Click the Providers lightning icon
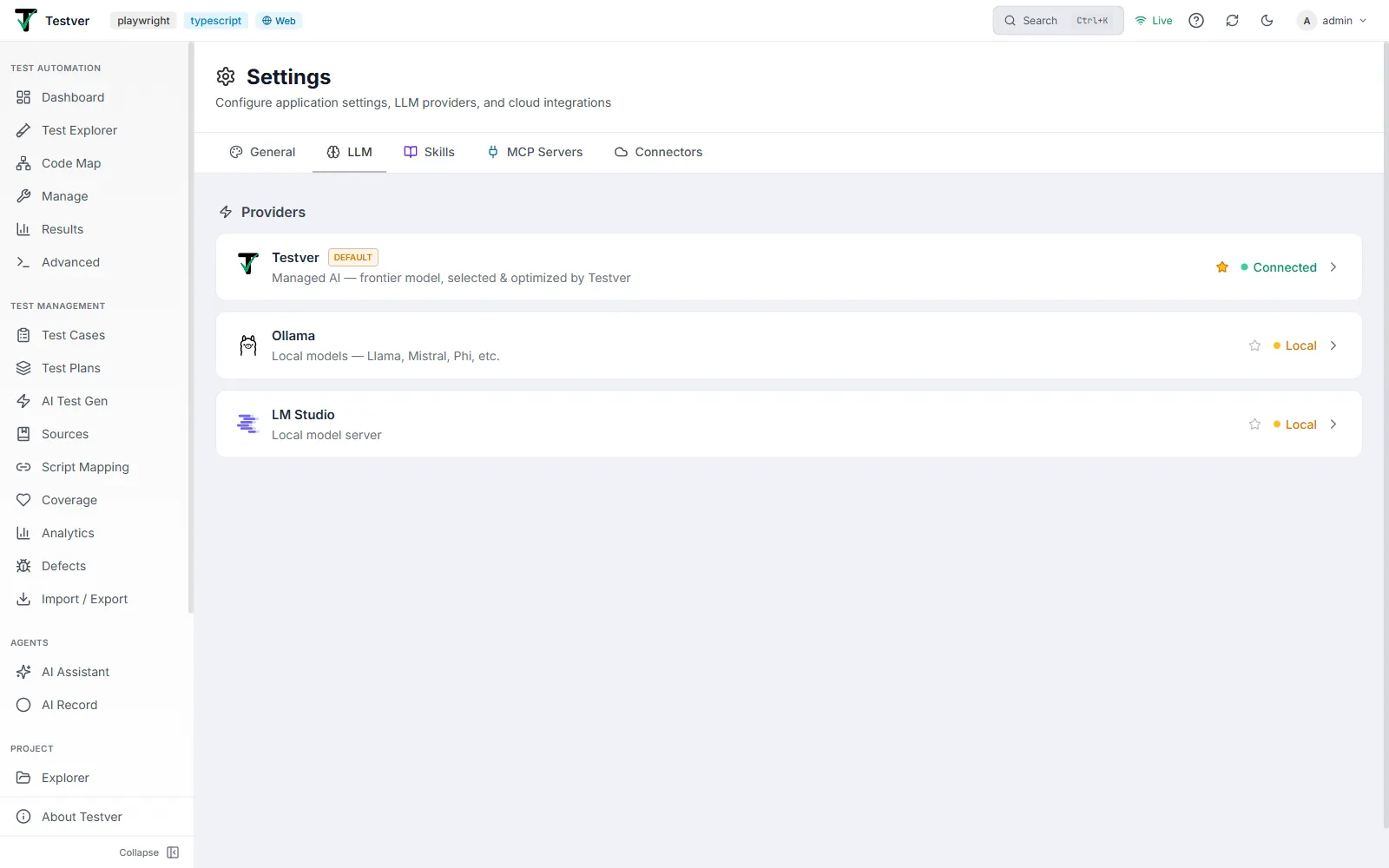 pos(226,212)
